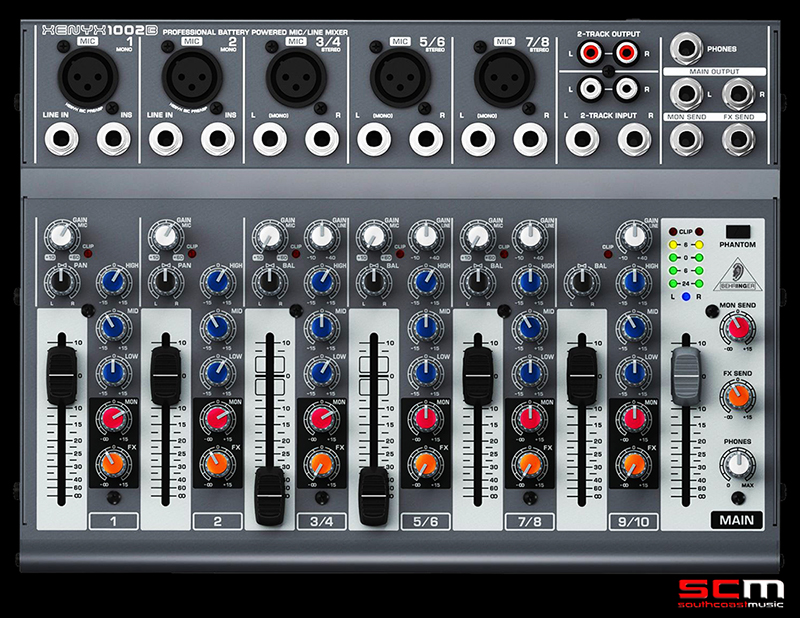
Task: Click channel 7/8 orange FX knob
Action: coord(530,463)
